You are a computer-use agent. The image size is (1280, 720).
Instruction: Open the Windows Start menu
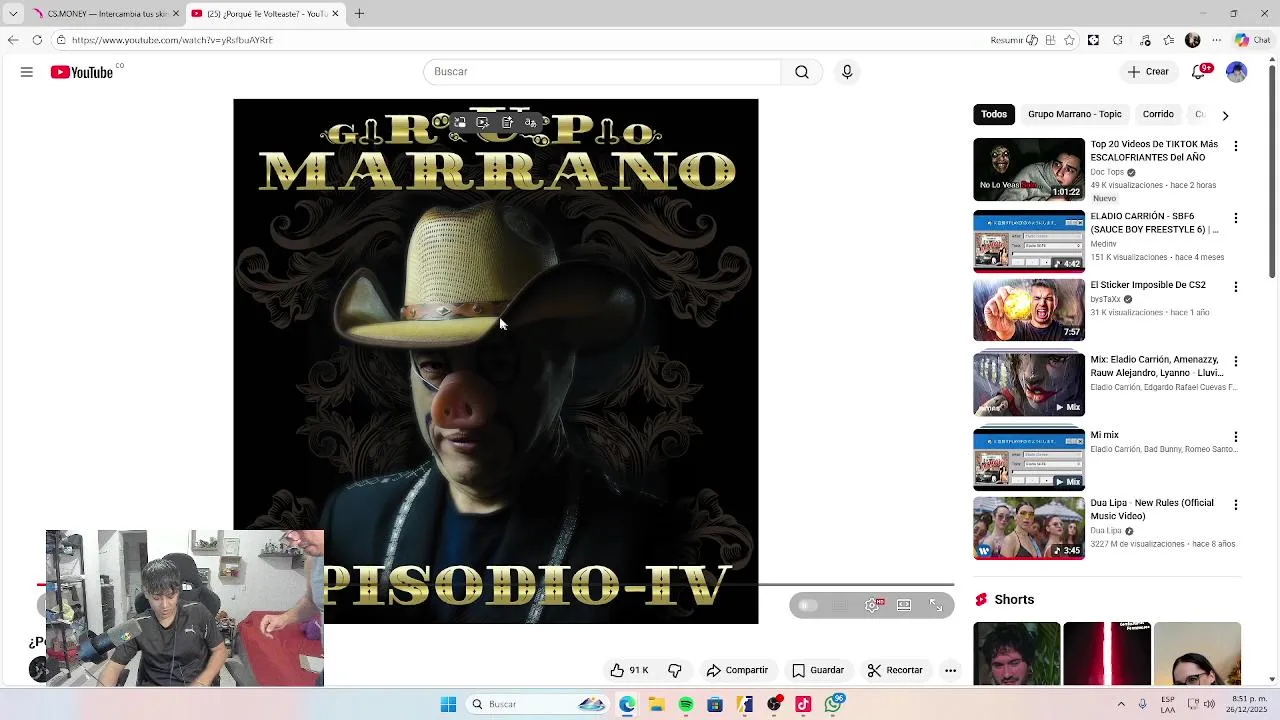pos(449,705)
